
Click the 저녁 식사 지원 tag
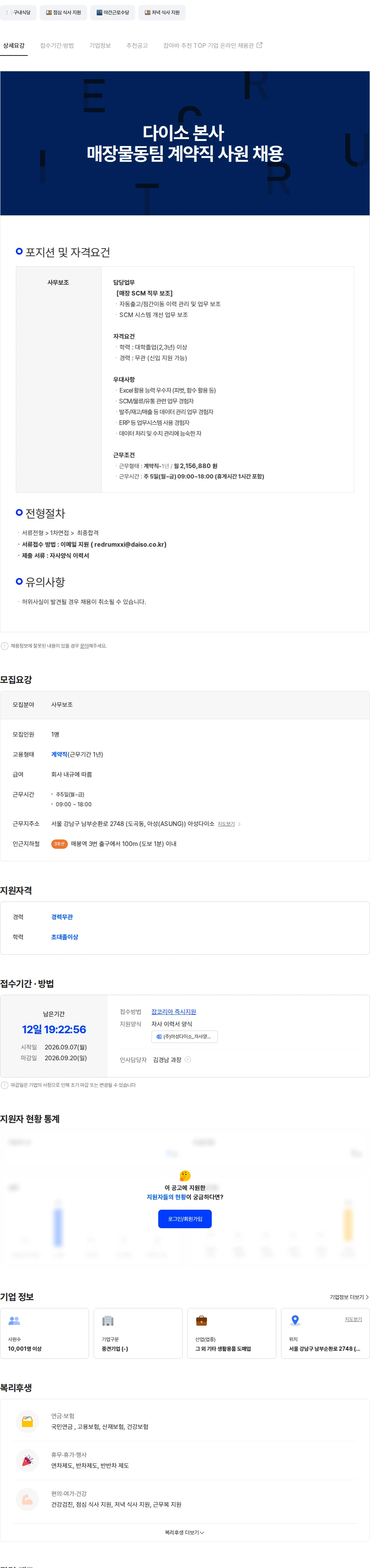tap(162, 12)
